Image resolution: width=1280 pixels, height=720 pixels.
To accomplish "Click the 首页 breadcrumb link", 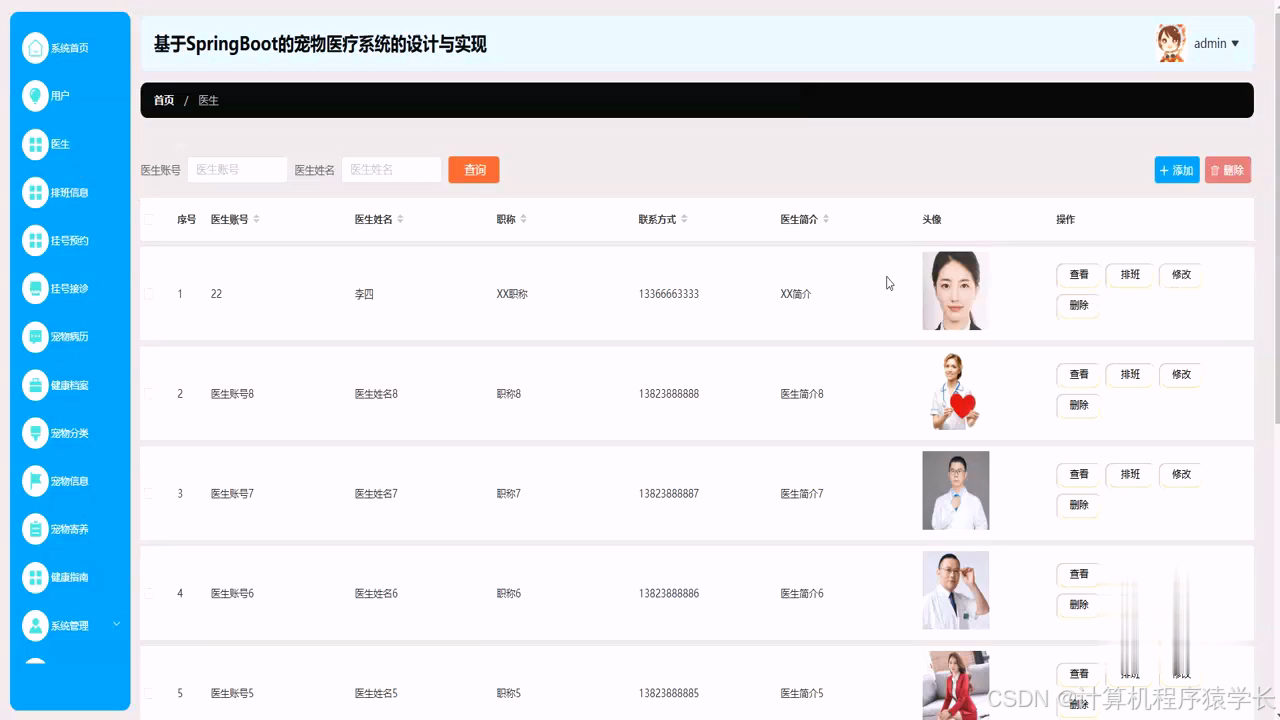I will coord(163,100).
